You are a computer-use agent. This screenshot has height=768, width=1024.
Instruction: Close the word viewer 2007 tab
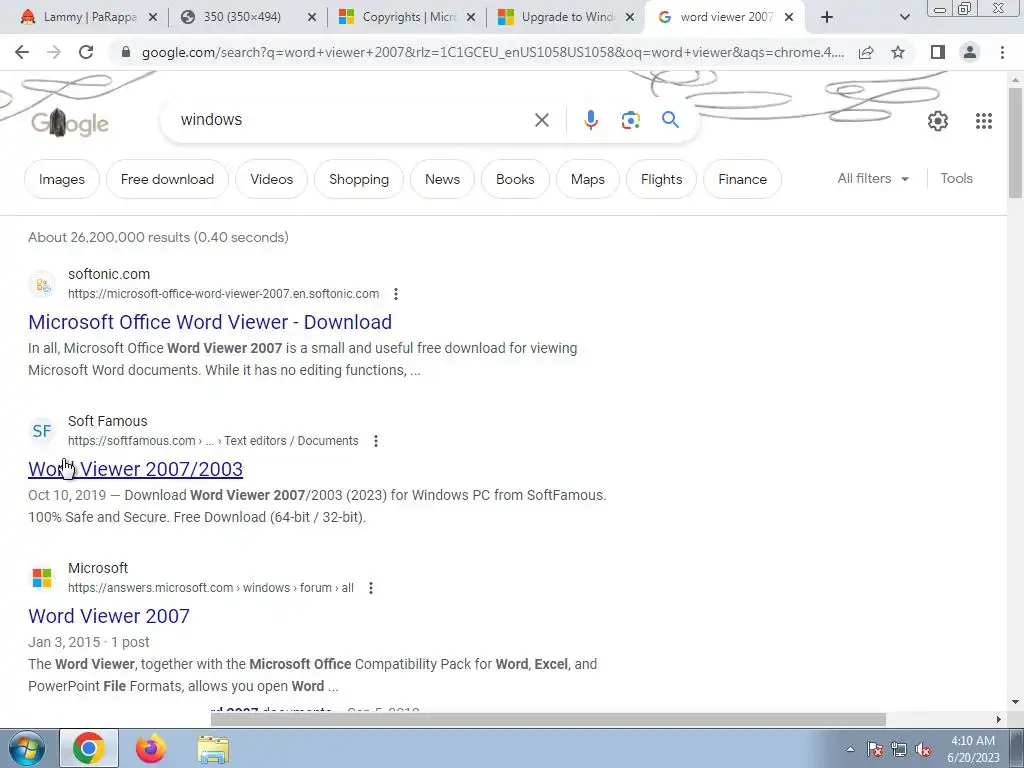[x=789, y=17]
